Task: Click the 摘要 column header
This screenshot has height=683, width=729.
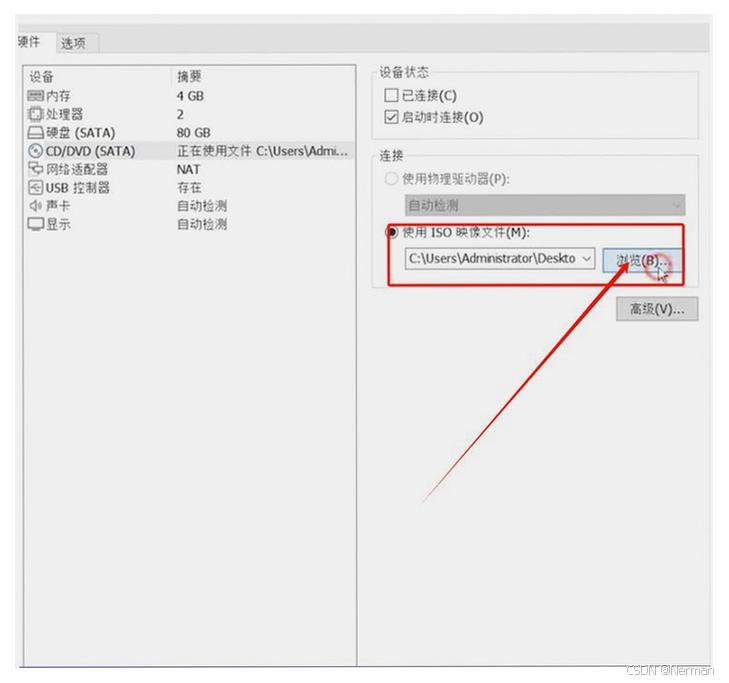Action: tap(189, 77)
